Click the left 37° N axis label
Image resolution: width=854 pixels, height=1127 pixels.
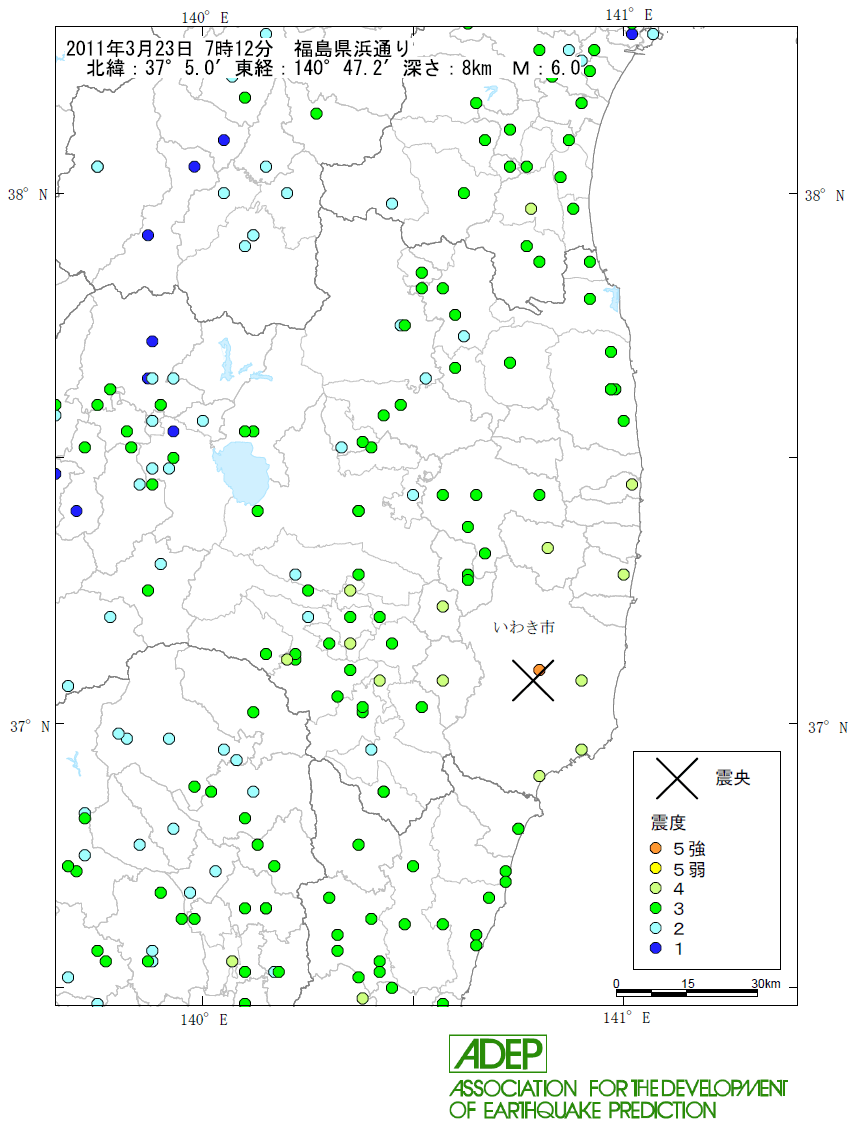point(29,727)
